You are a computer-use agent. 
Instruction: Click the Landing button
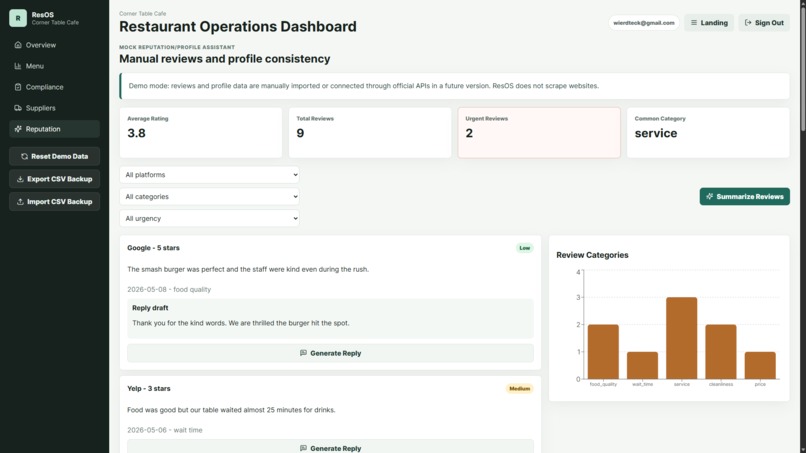pos(709,23)
